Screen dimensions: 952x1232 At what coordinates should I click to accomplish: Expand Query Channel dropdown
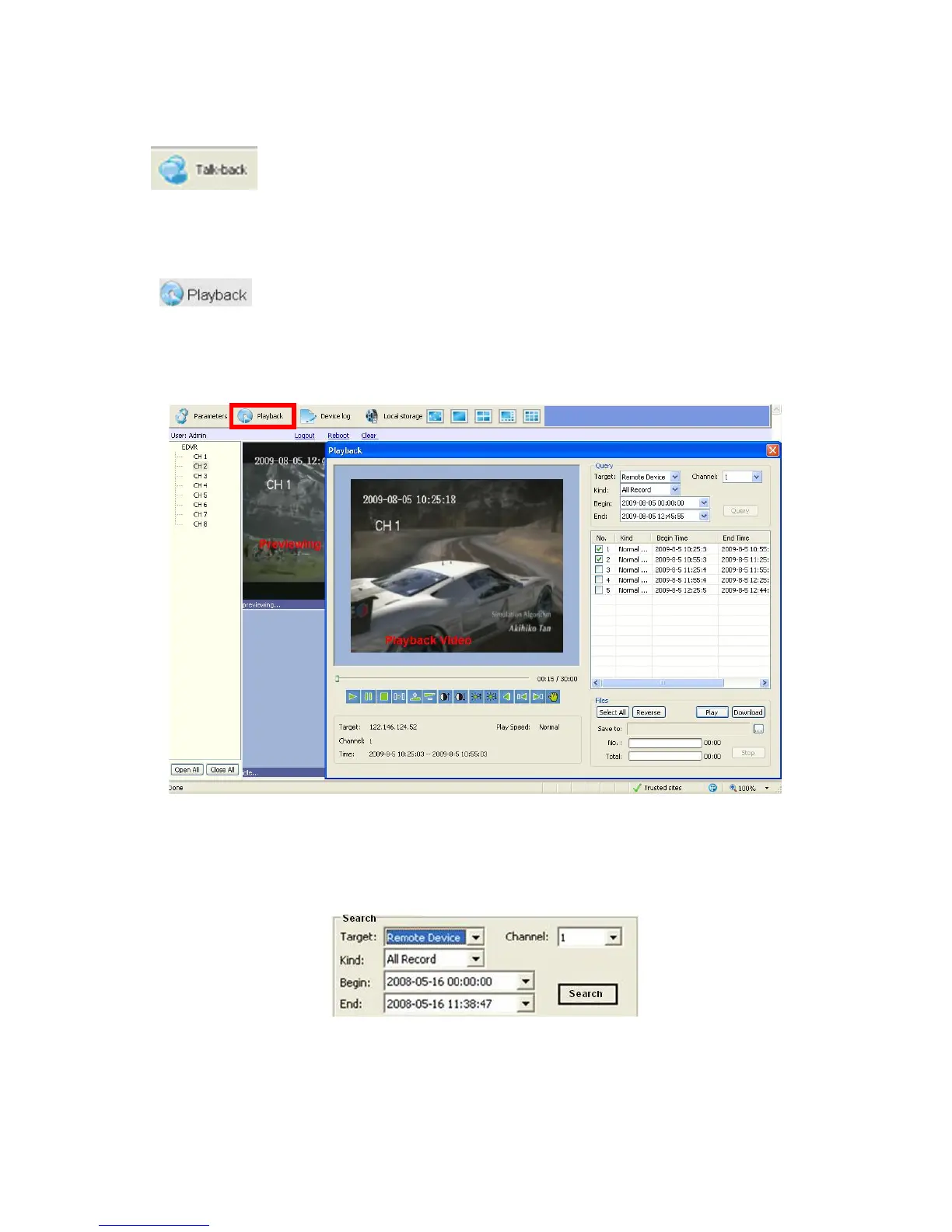pyautogui.click(x=757, y=477)
